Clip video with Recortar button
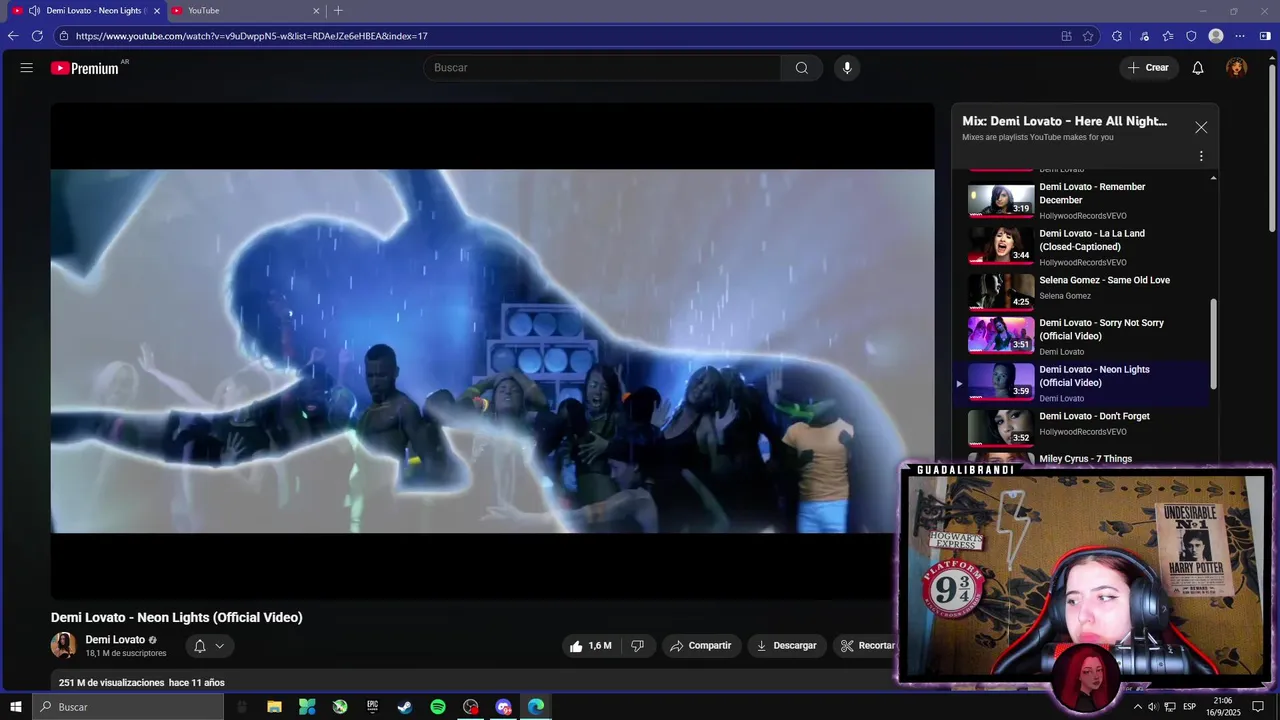Image resolution: width=1280 pixels, height=720 pixels. point(866,646)
